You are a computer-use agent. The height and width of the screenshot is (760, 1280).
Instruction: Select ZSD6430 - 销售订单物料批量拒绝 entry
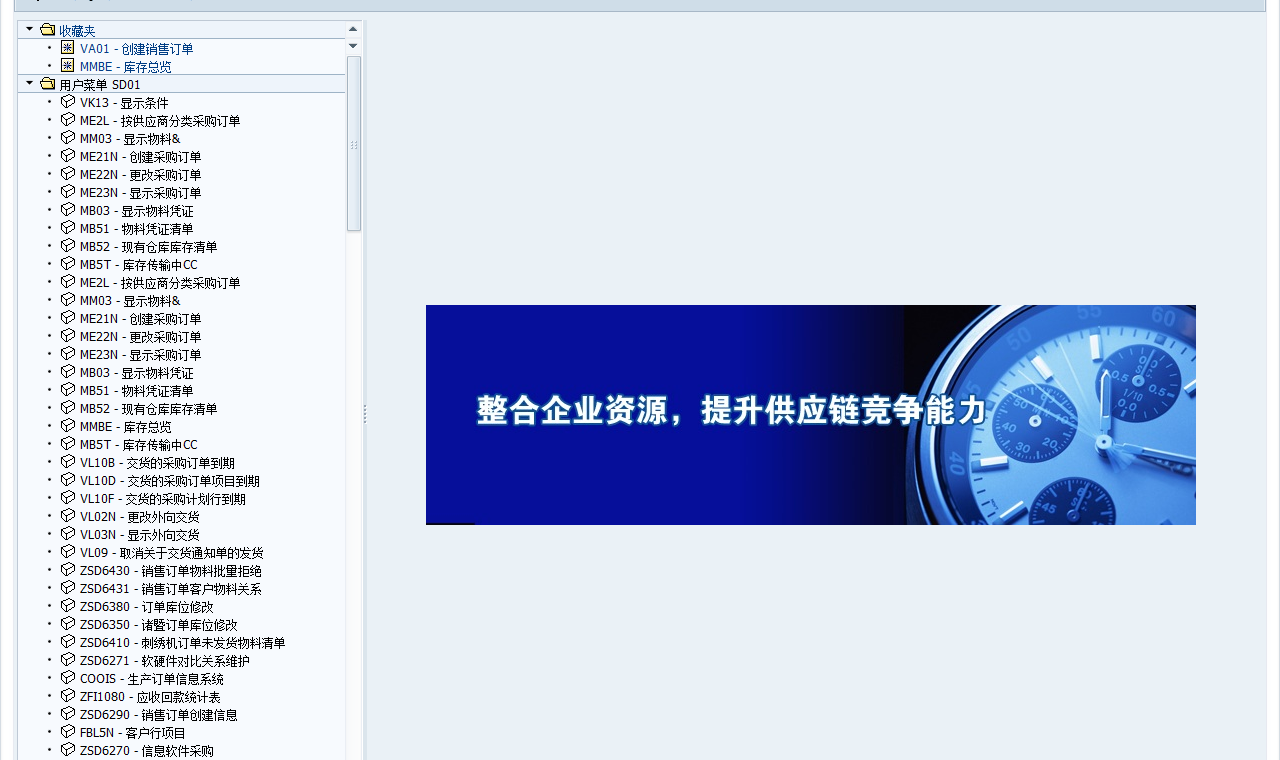170,571
